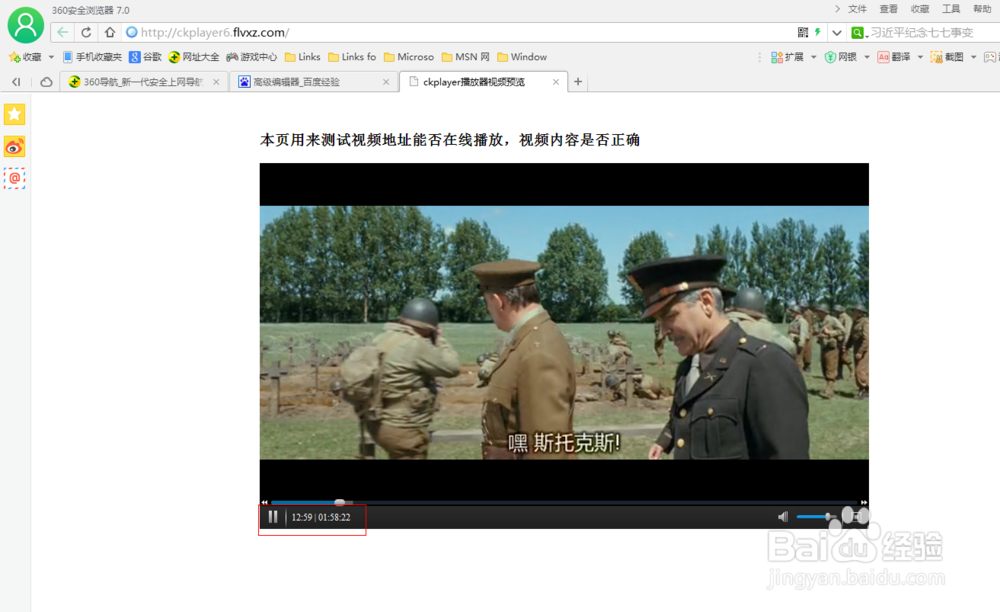Click the video progress bar handle
Viewport: 1000px width, 612px height.
[x=340, y=502]
